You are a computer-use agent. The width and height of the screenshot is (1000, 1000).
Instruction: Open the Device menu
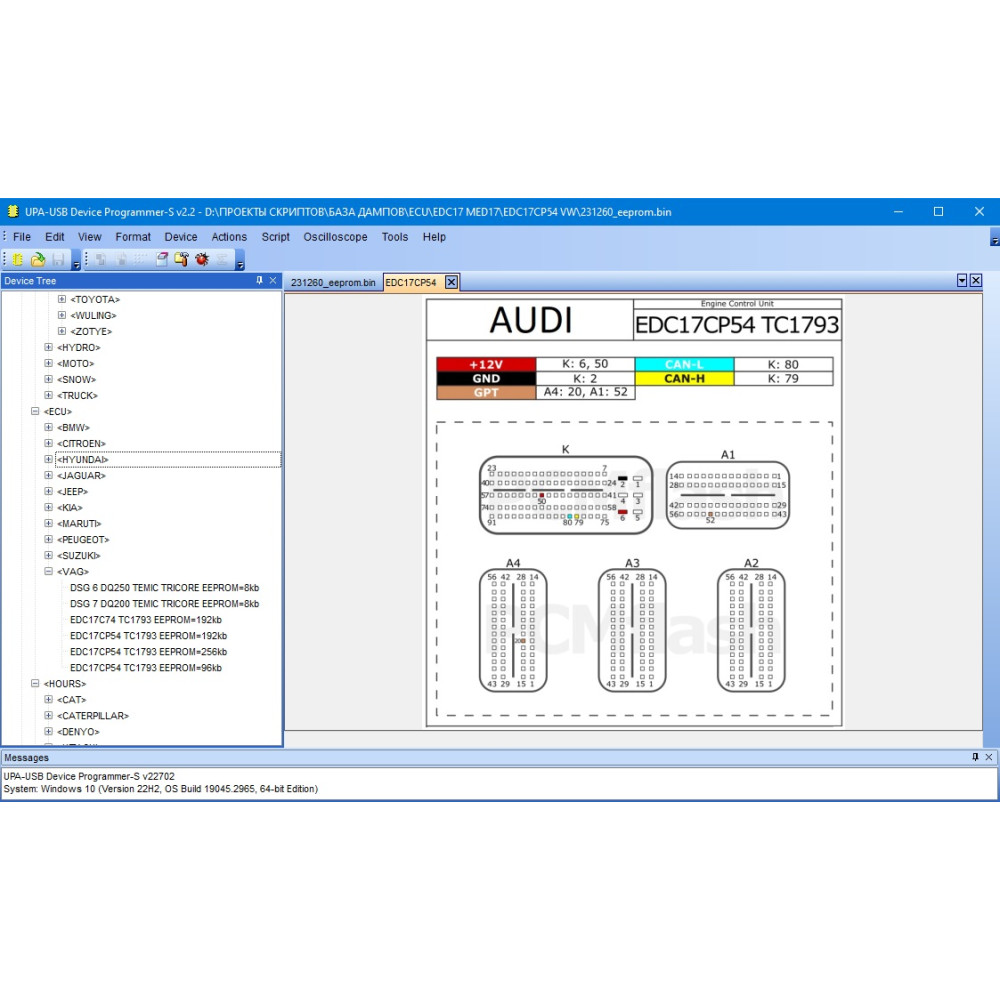[x=180, y=237]
